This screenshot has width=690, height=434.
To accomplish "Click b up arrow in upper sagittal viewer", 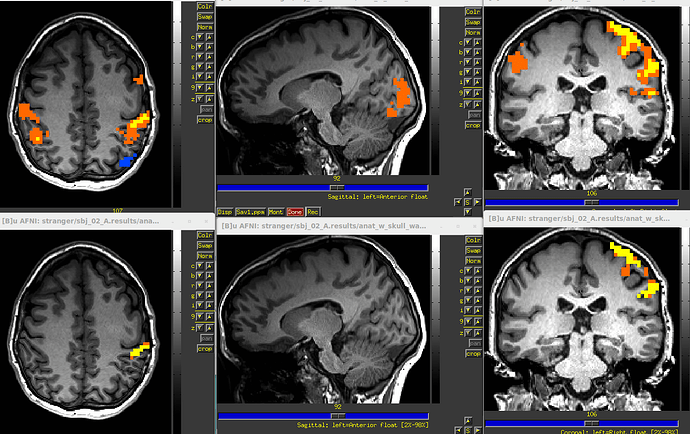I will pyautogui.click(x=477, y=52).
